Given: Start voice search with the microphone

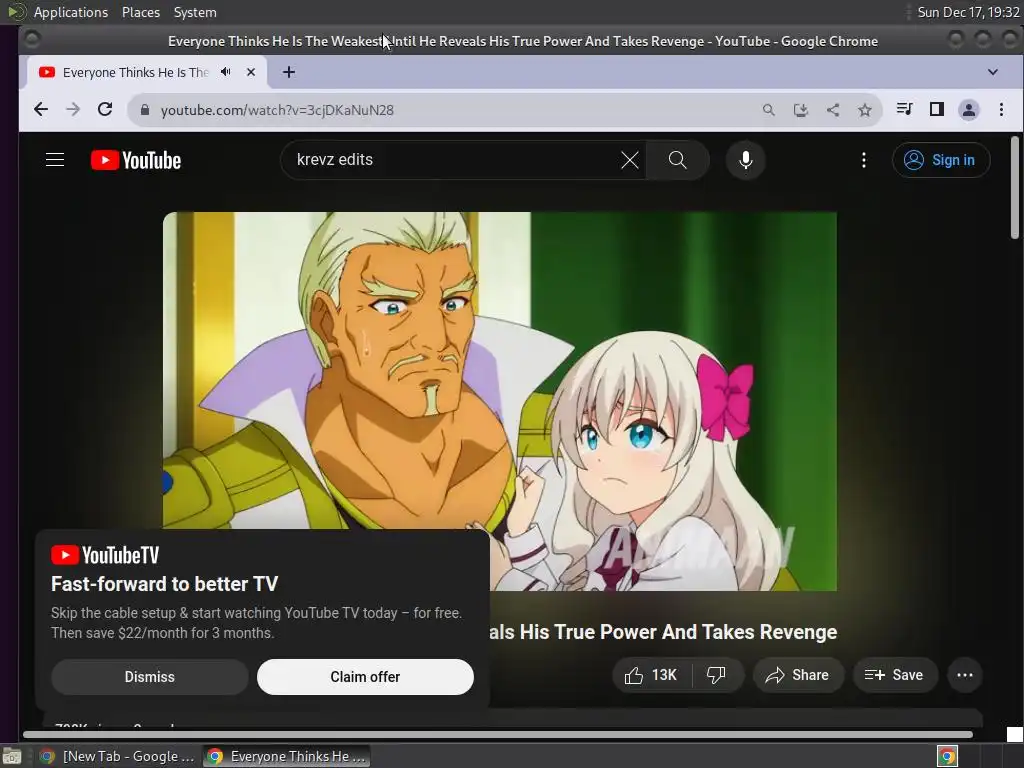Looking at the screenshot, I should (745, 160).
